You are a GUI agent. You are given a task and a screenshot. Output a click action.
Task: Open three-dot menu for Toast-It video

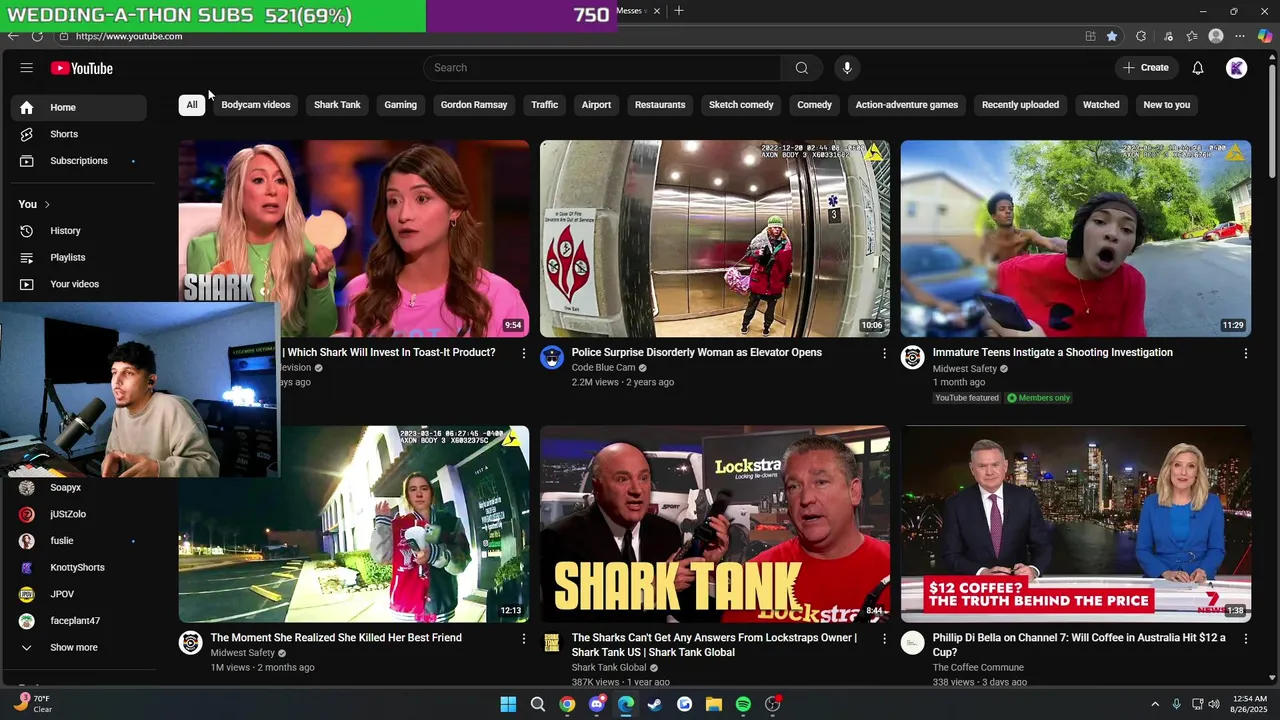(x=523, y=353)
